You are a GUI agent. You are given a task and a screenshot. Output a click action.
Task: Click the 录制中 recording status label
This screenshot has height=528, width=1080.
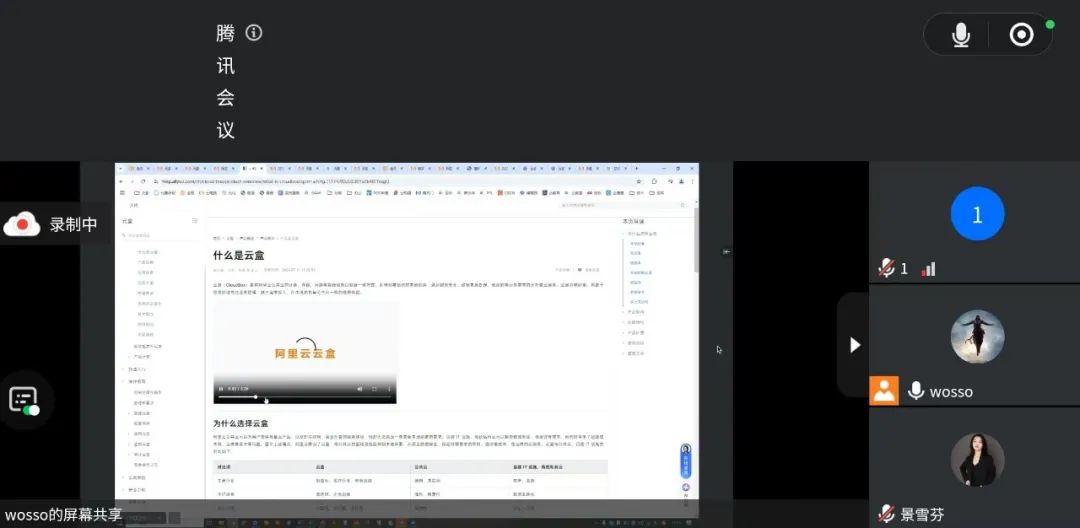tap(74, 225)
